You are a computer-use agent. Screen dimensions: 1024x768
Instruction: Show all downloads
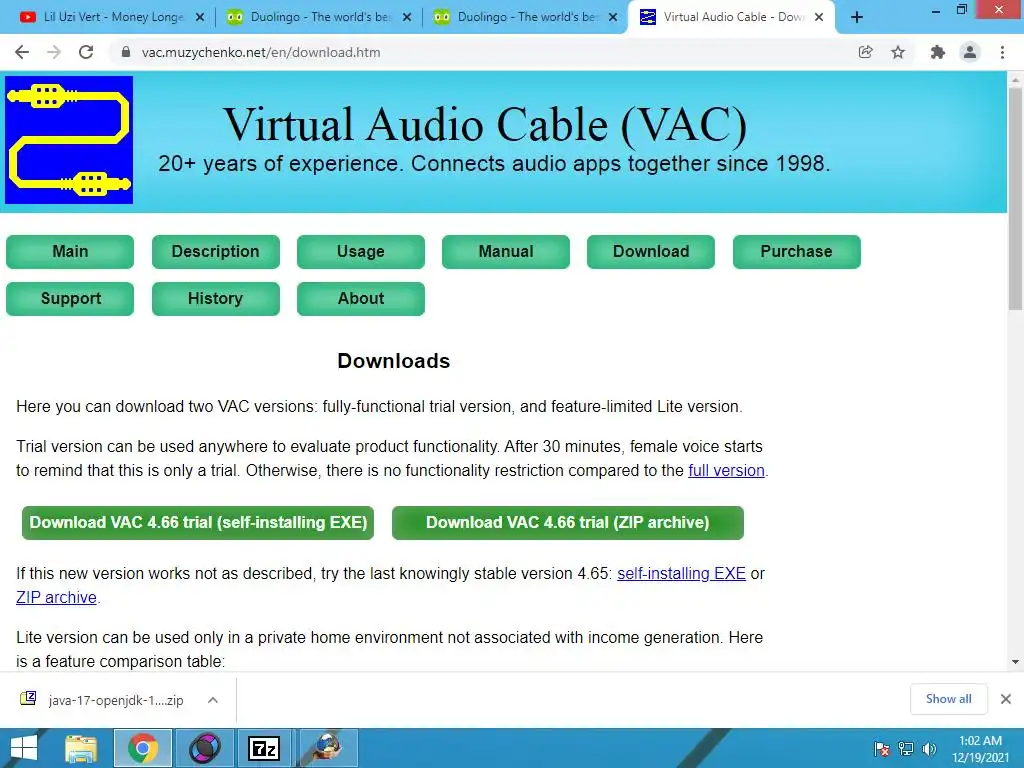(x=948, y=699)
